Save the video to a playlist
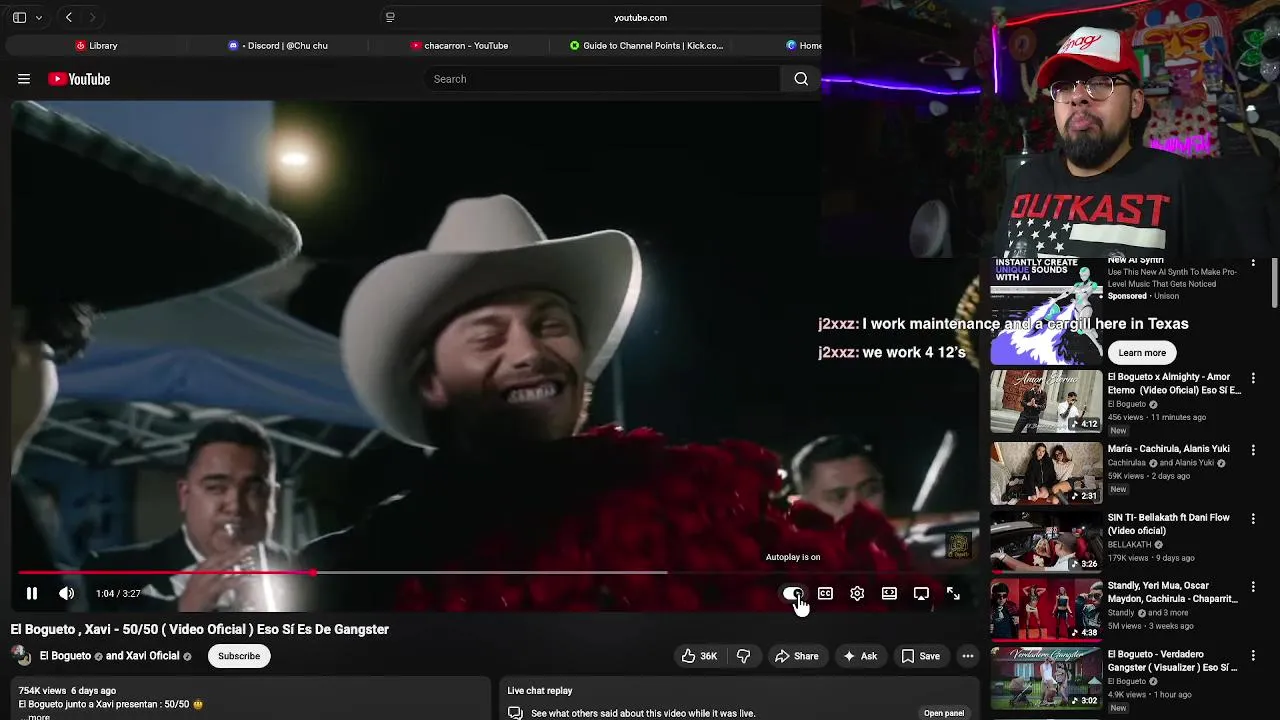The image size is (1280, 720). 920,656
